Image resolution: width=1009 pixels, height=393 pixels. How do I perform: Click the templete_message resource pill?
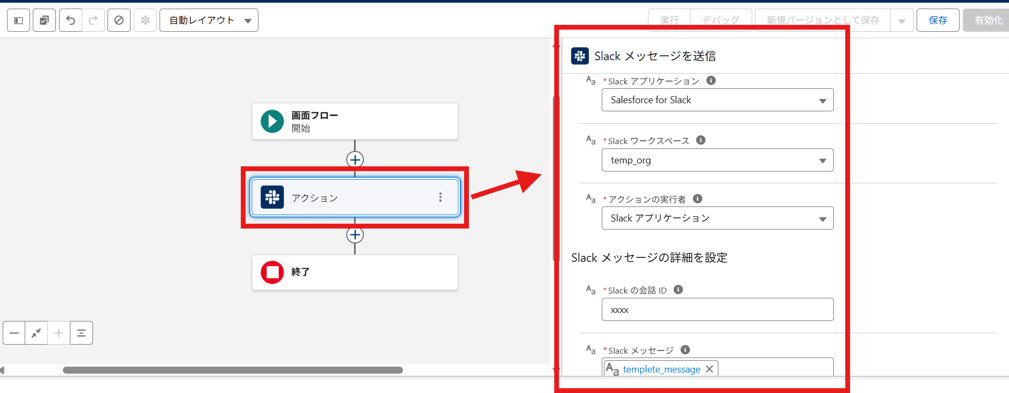(662, 369)
